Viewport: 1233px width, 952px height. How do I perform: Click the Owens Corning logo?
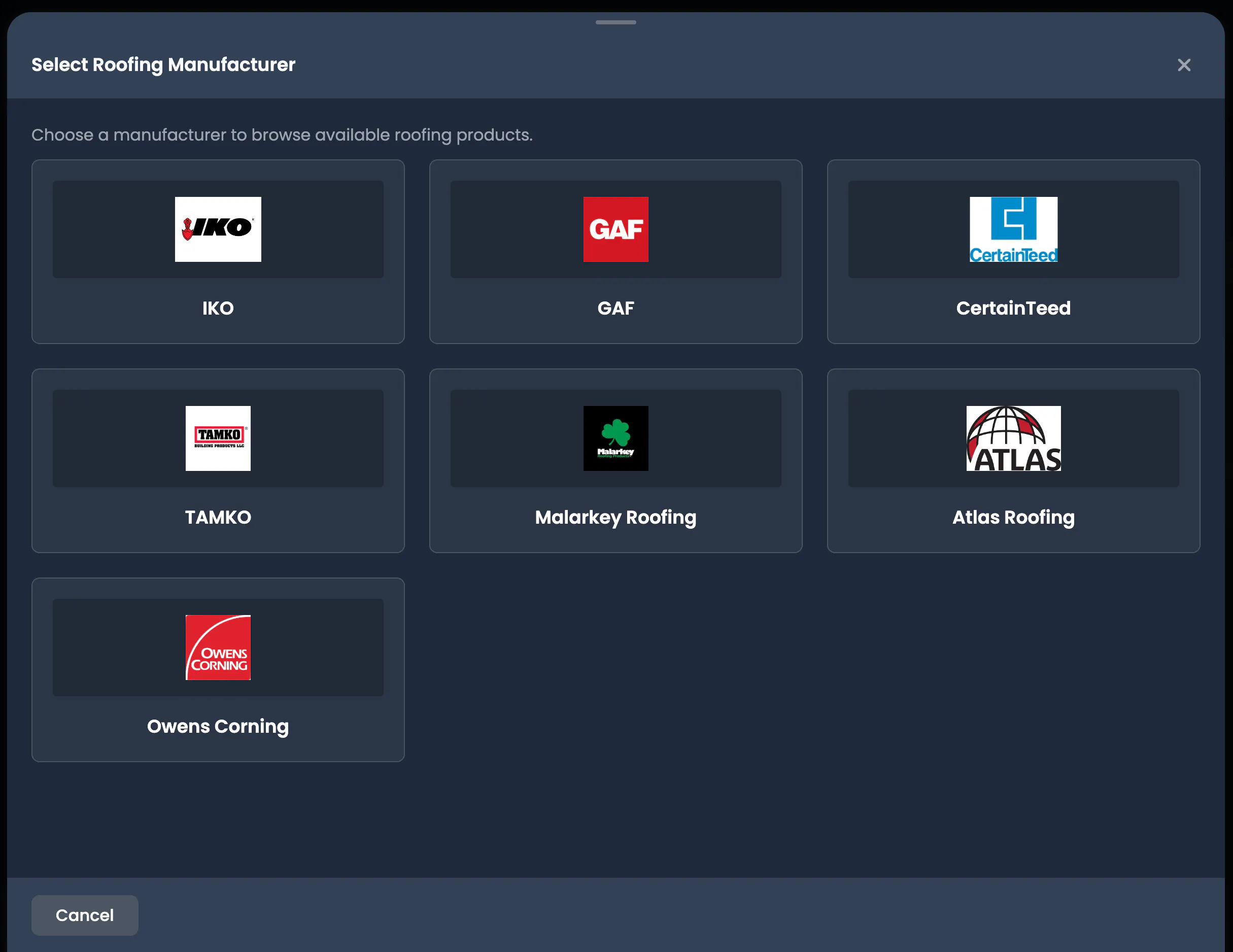[x=218, y=647]
